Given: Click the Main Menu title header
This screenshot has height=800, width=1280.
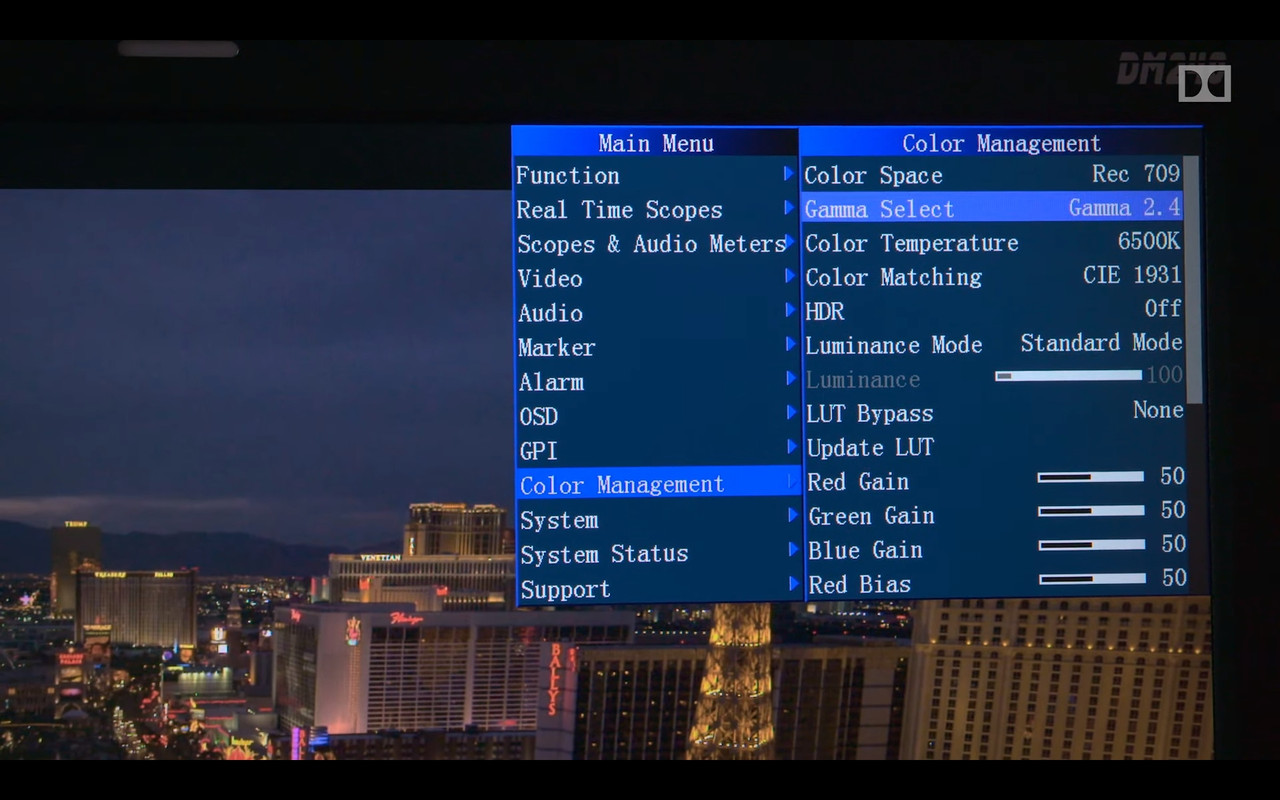Looking at the screenshot, I should [656, 143].
